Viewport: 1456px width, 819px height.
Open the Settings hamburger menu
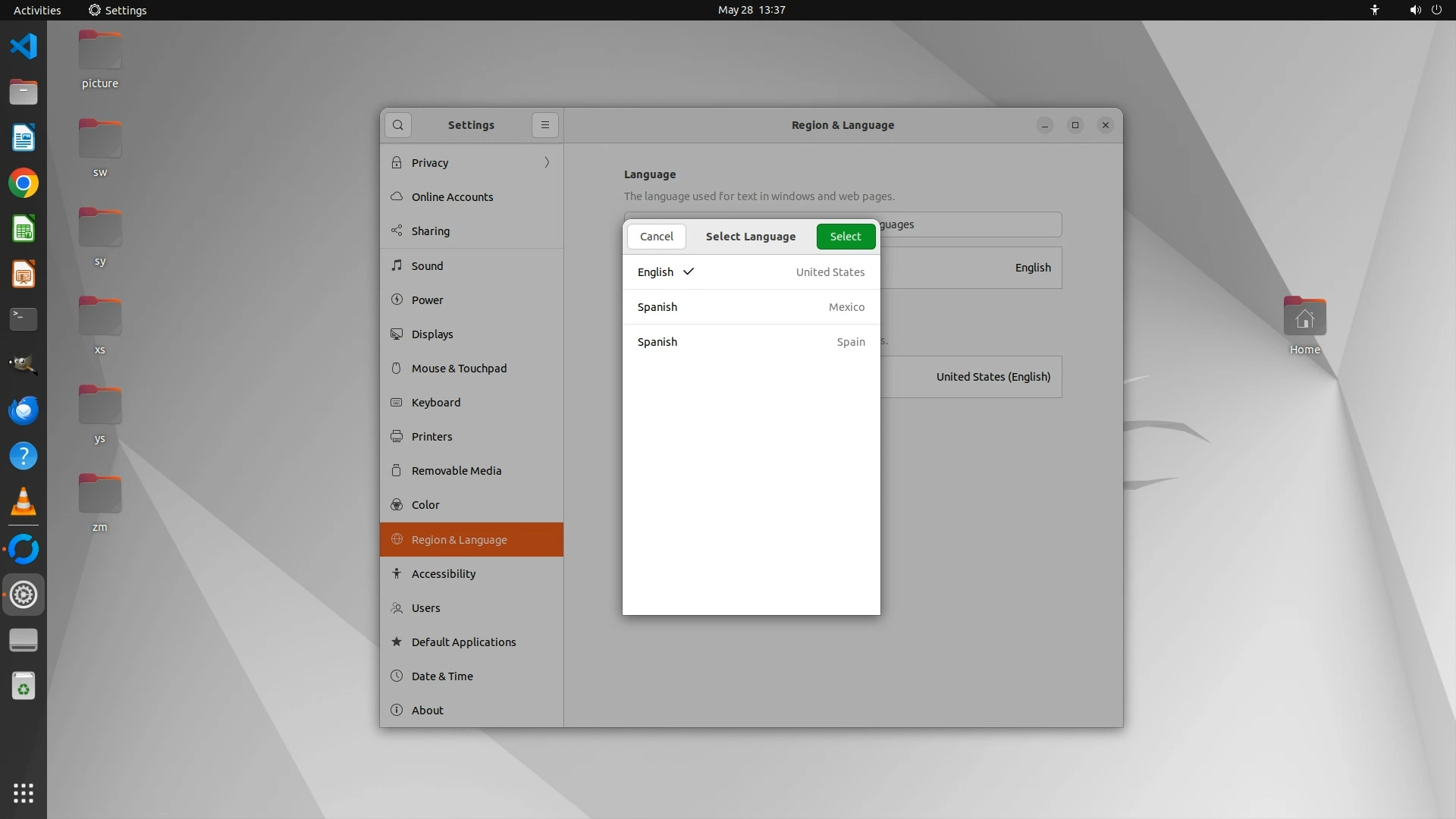pyautogui.click(x=544, y=125)
